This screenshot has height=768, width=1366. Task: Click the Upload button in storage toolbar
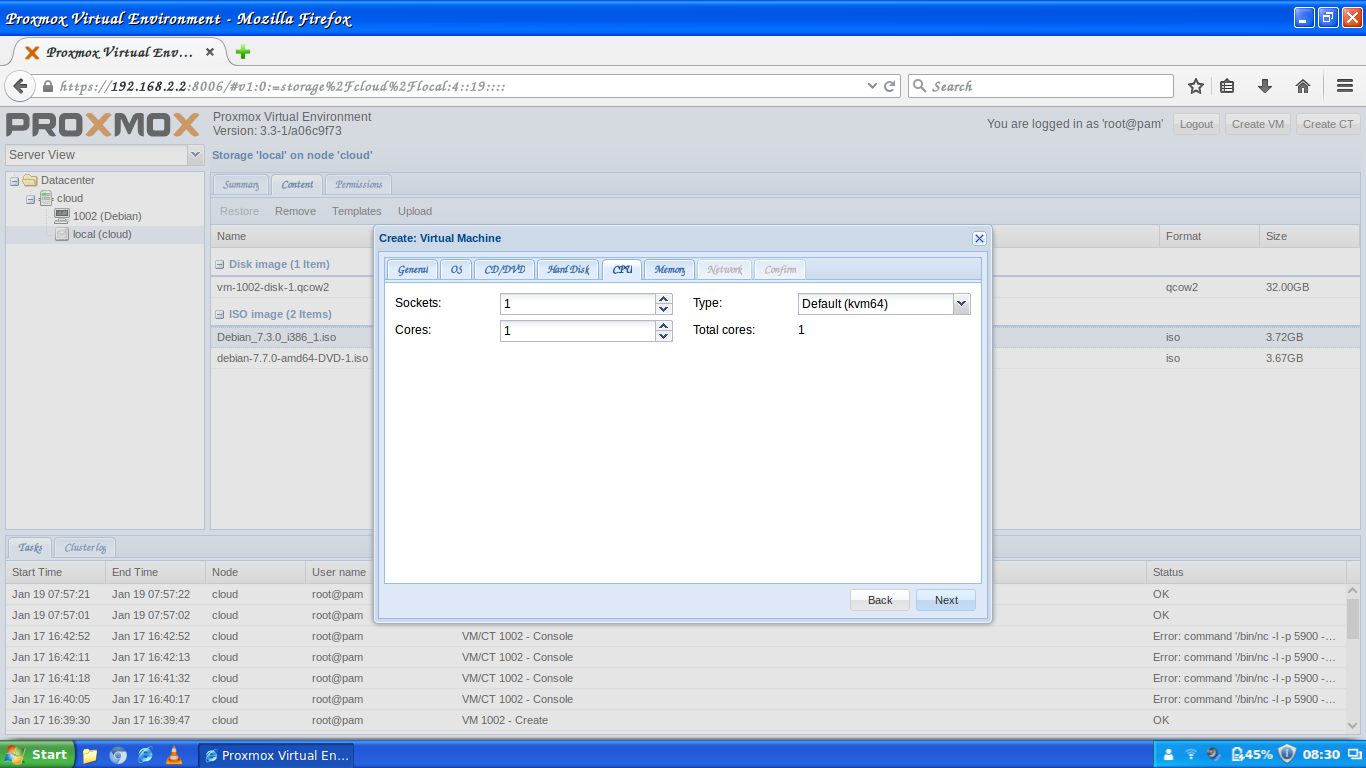pos(415,211)
